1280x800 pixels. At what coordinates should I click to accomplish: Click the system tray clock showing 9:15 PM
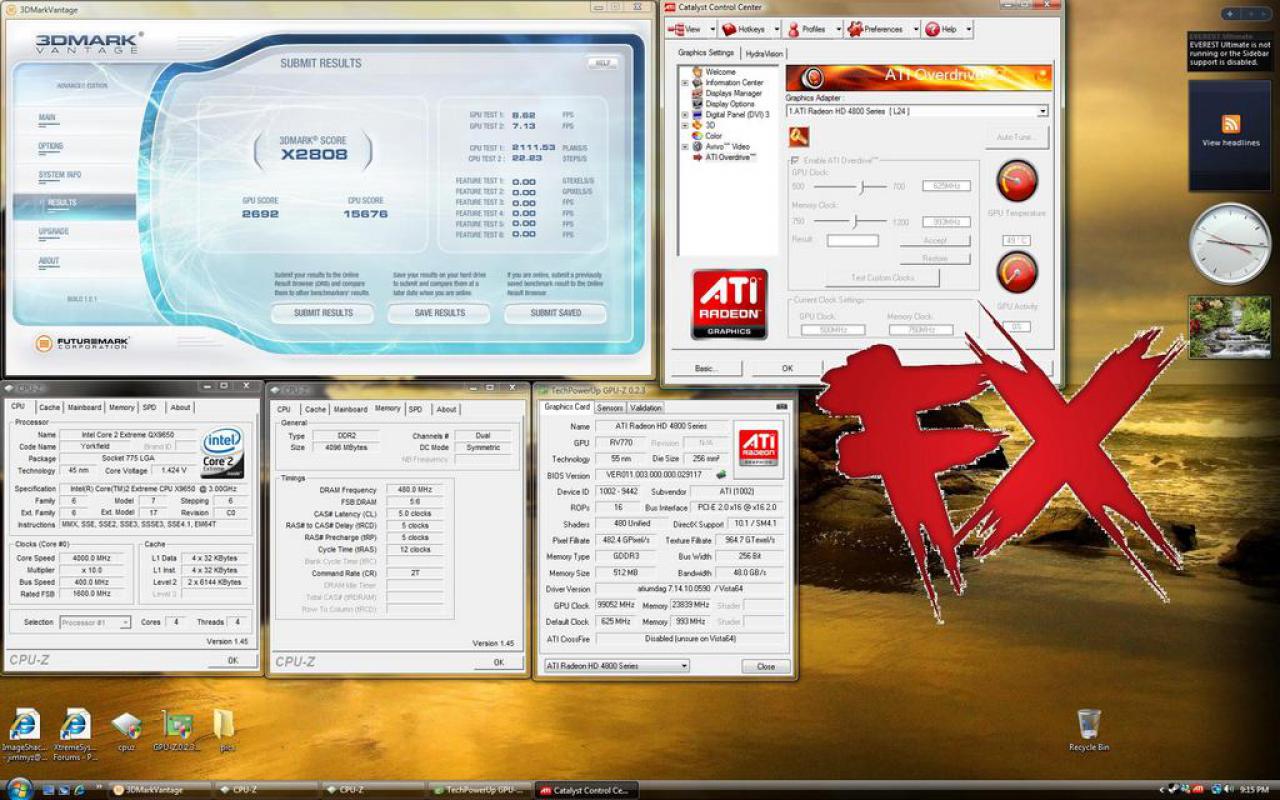pos(1254,790)
